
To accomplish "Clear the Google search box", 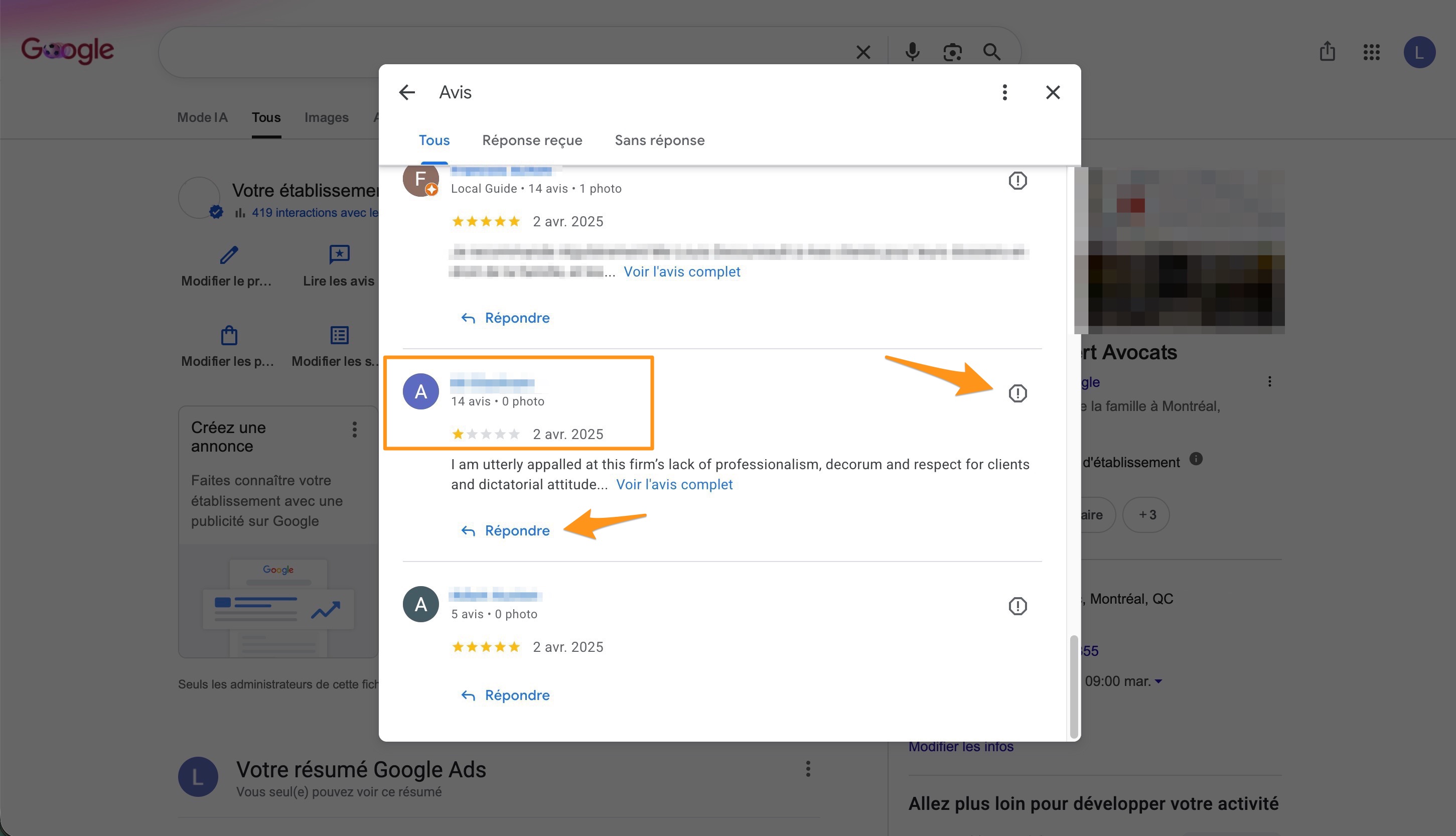I will (x=863, y=52).
